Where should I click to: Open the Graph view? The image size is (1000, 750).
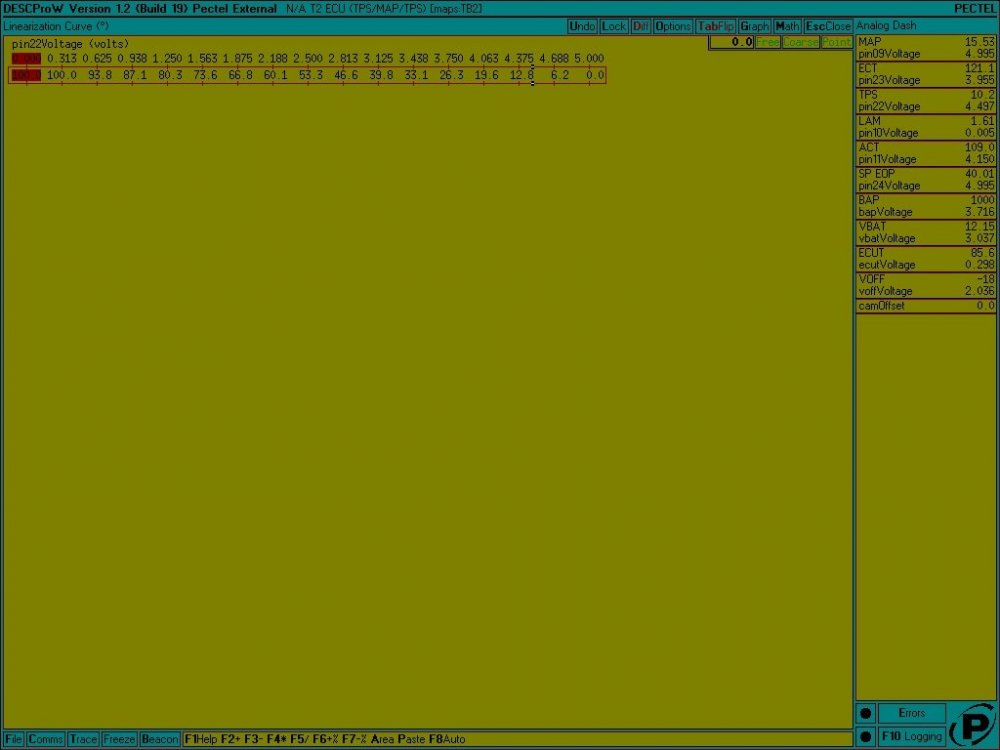[755, 26]
